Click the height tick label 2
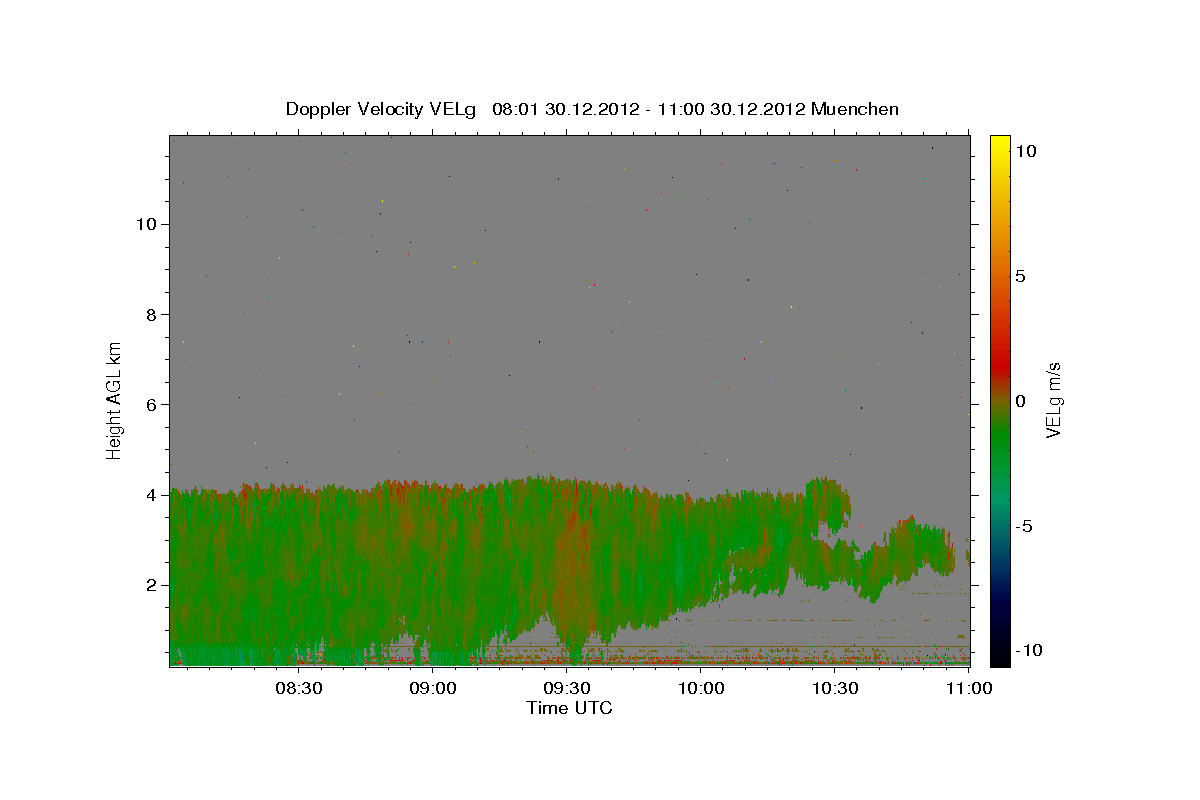The image size is (1200, 800). [x=152, y=585]
